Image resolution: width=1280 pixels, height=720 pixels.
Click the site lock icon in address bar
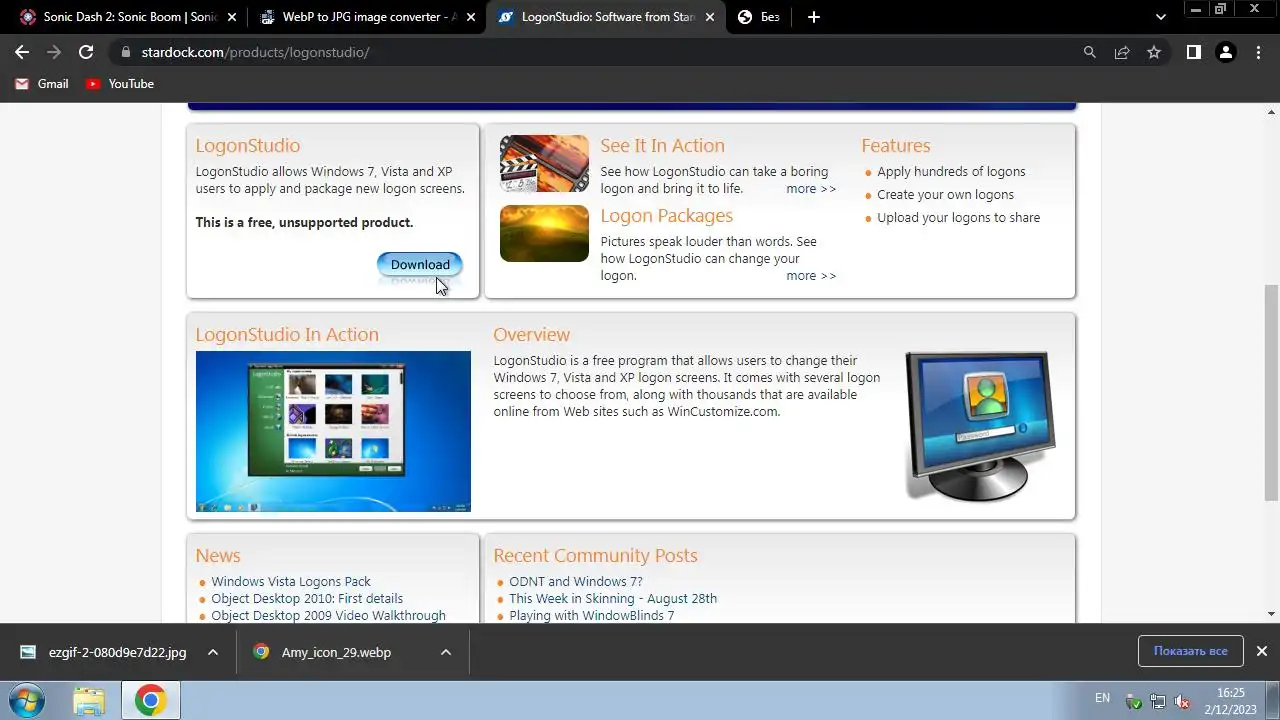coord(125,52)
